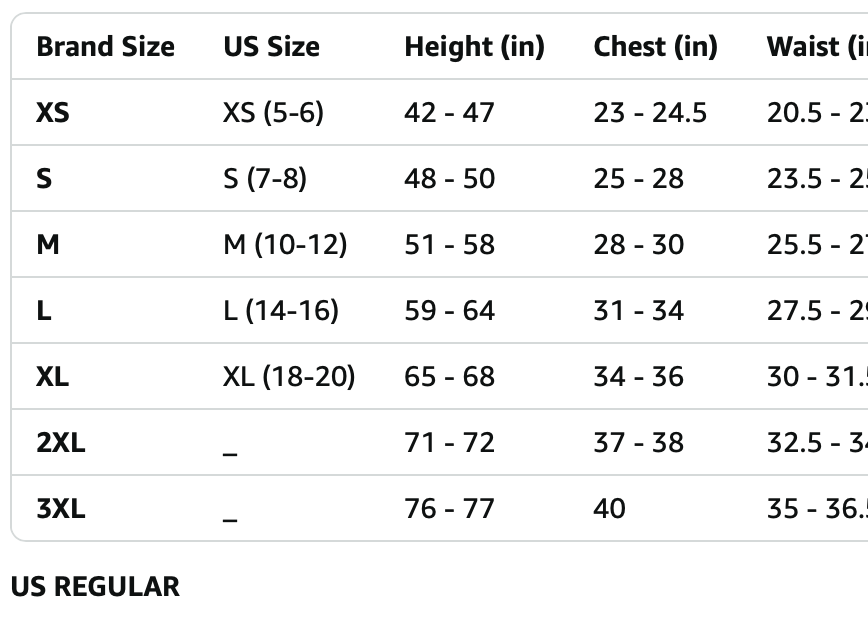Viewport: 868px width, 618px height.
Task: Click the 2XL brand size cell
Action: click(x=61, y=443)
